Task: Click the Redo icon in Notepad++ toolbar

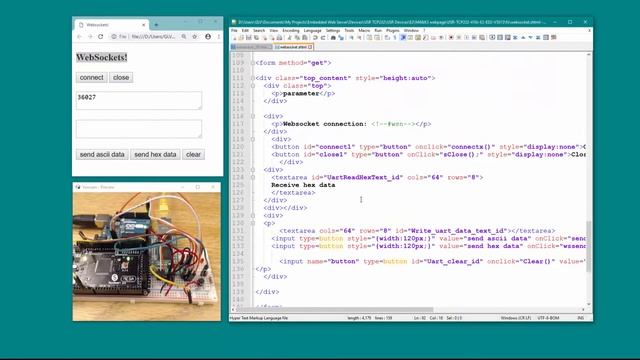Action: [322, 38]
